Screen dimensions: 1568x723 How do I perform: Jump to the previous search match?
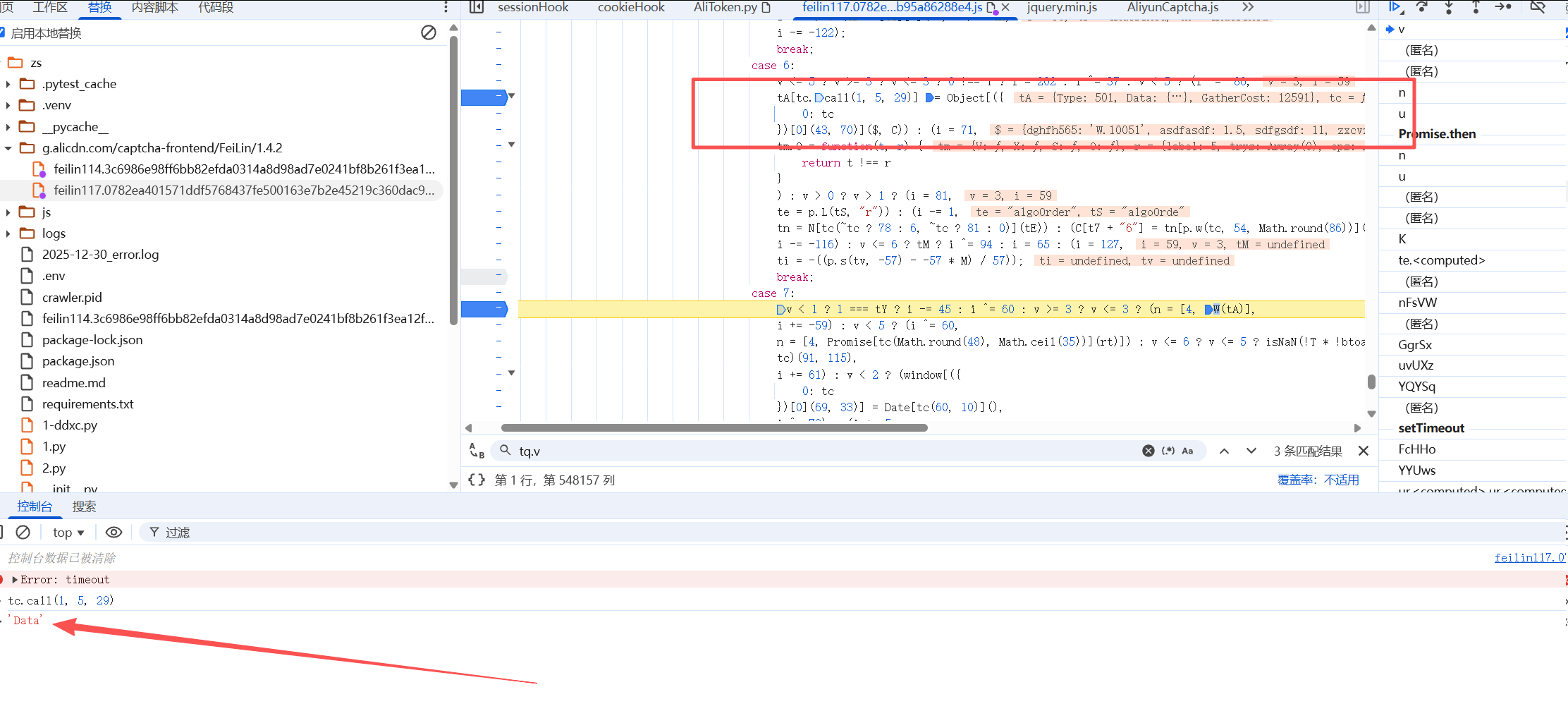[x=1225, y=451]
